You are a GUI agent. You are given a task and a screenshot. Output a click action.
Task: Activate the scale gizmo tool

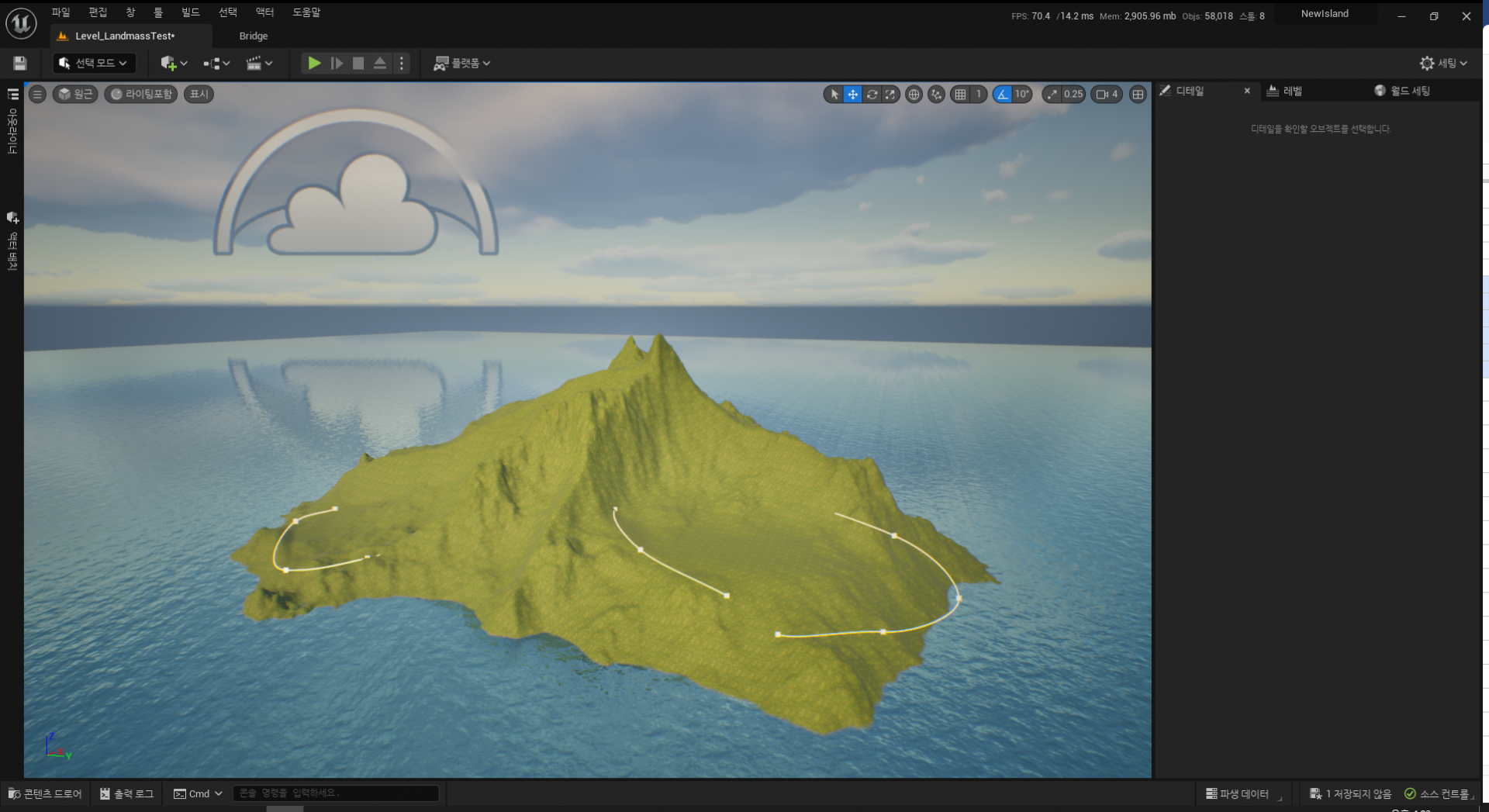(x=890, y=95)
